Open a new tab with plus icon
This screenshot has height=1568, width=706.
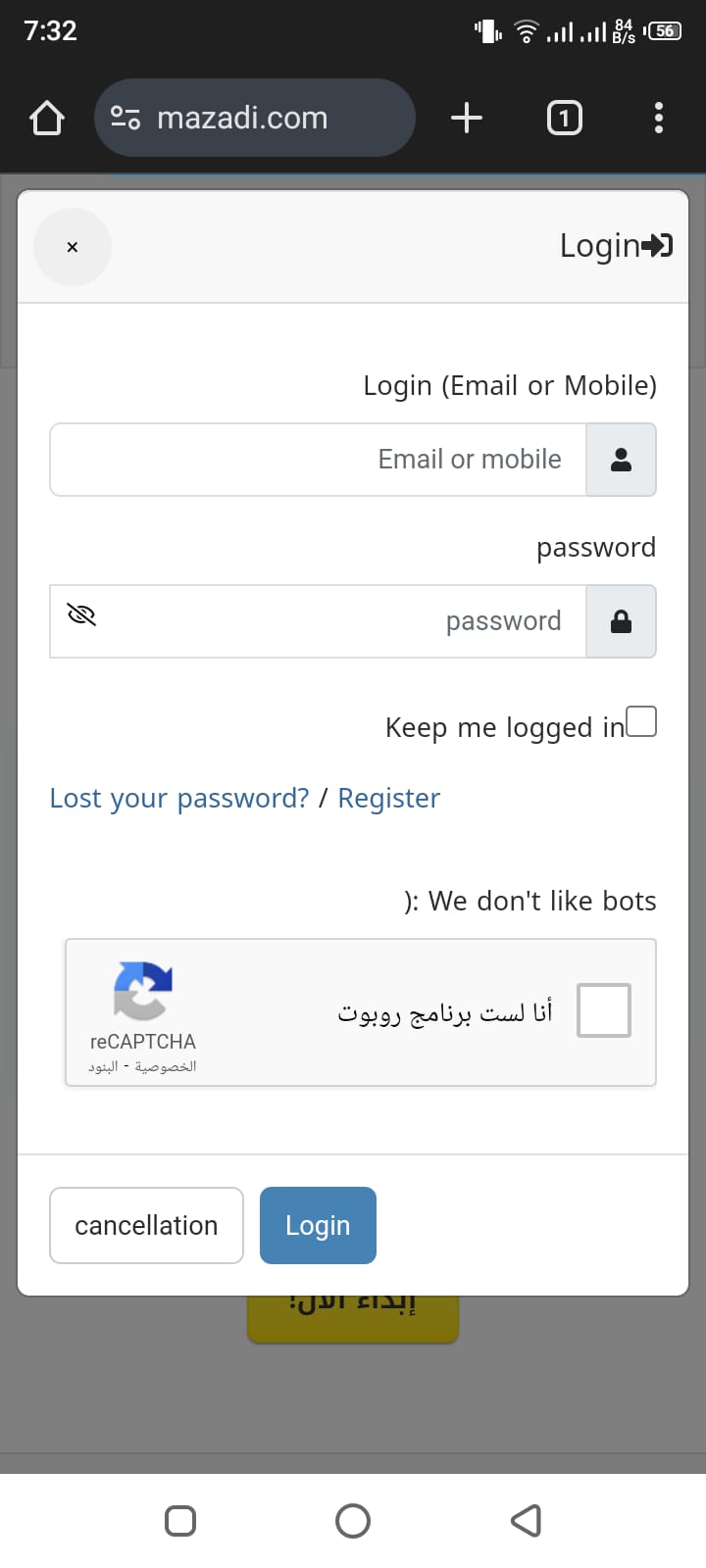click(x=467, y=119)
